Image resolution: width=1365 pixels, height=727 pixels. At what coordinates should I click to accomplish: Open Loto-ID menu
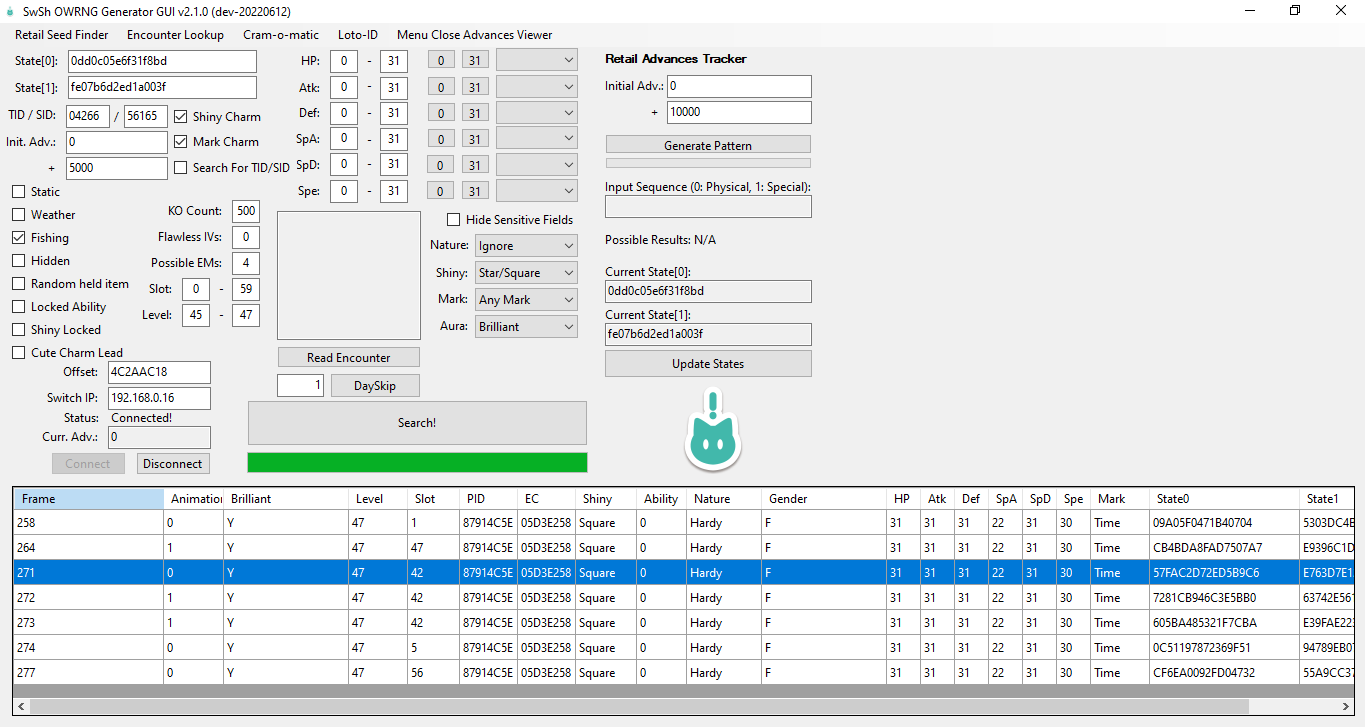pyautogui.click(x=358, y=34)
